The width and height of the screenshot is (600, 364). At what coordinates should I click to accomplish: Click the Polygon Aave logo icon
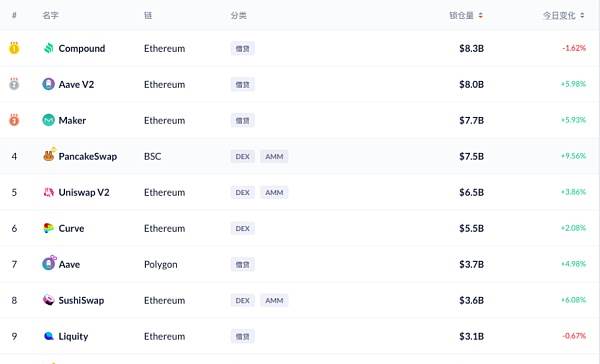(x=49, y=263)
